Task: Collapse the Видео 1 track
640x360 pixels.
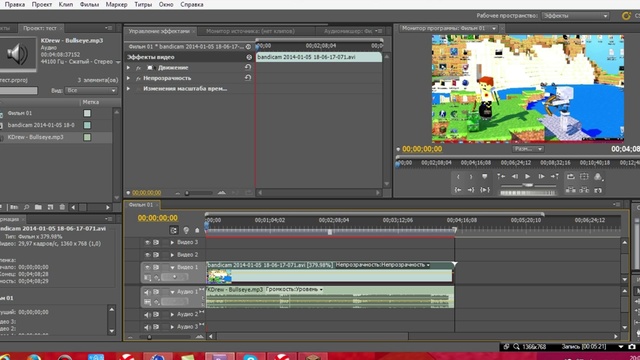Action: point(172,268)
